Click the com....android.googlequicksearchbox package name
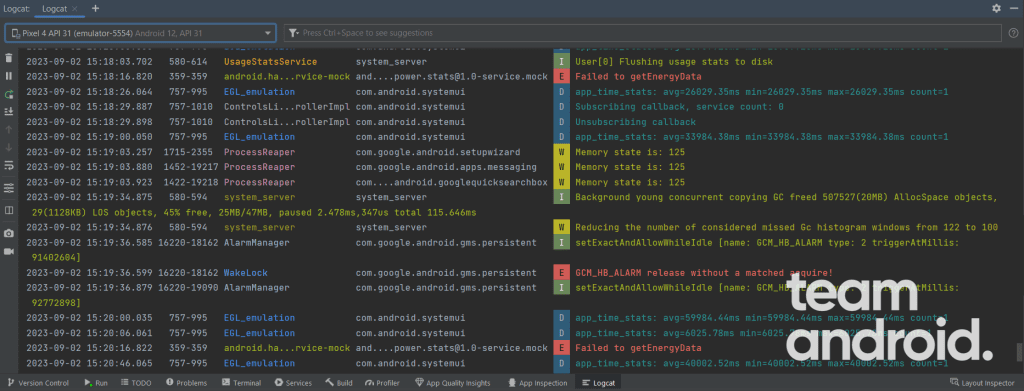The height and width of the screenshot is (391, 1024). coord(452,182)
